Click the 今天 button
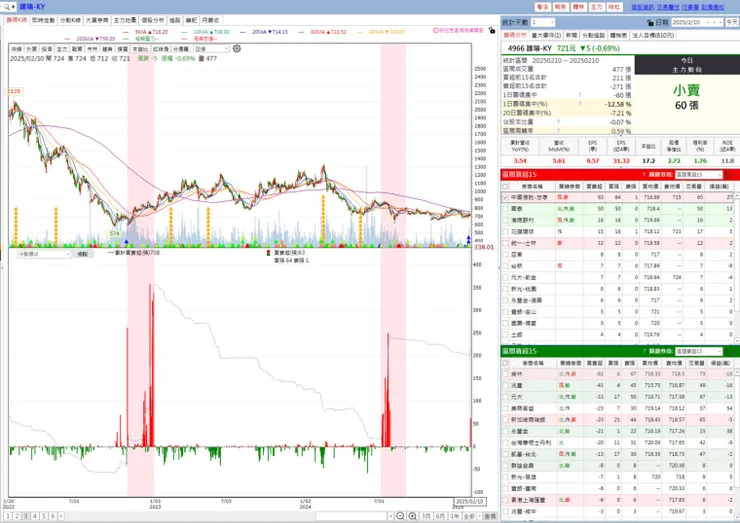Screen dimensions: 740x523 pyautogui.click(x=732, y=22)
